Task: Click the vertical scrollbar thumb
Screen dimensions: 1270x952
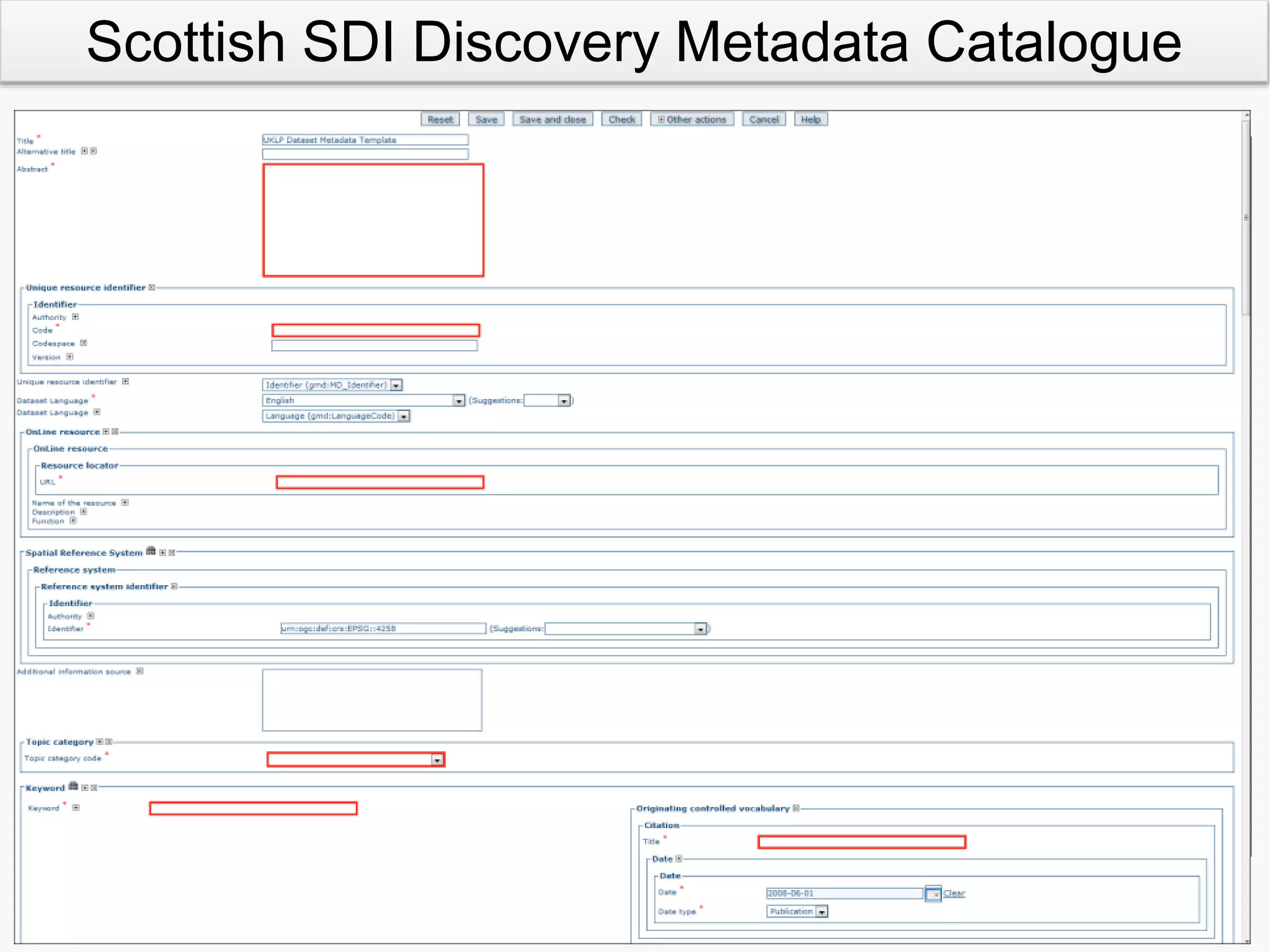Action: point(1246,218)
